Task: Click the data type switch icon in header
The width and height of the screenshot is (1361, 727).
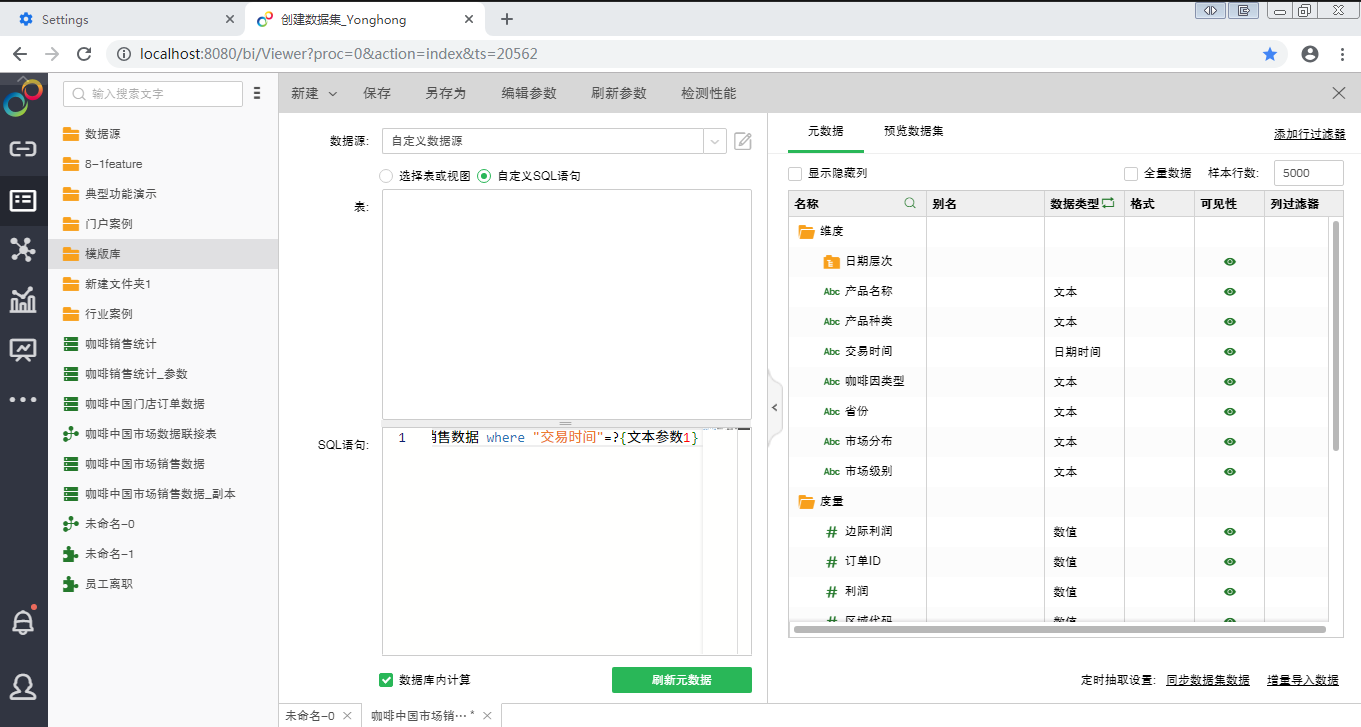Action: coord(1108,203)
